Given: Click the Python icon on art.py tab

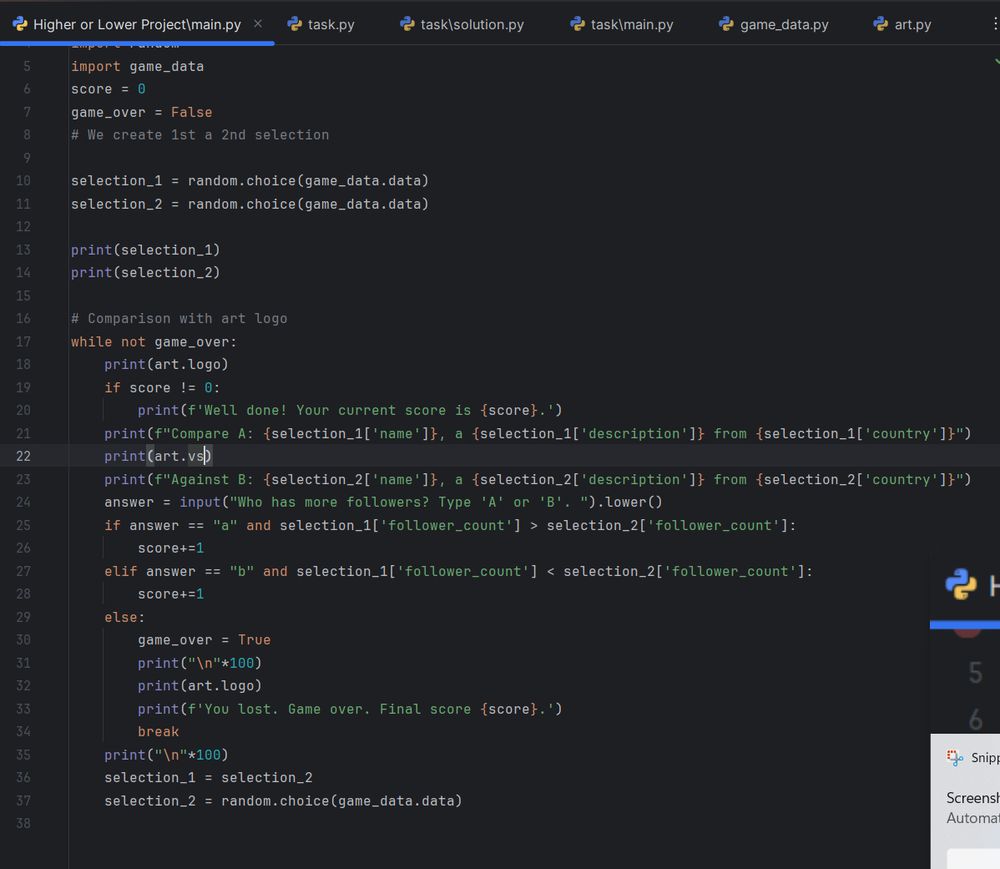Looking at the screenshot, I should [880, 24].
